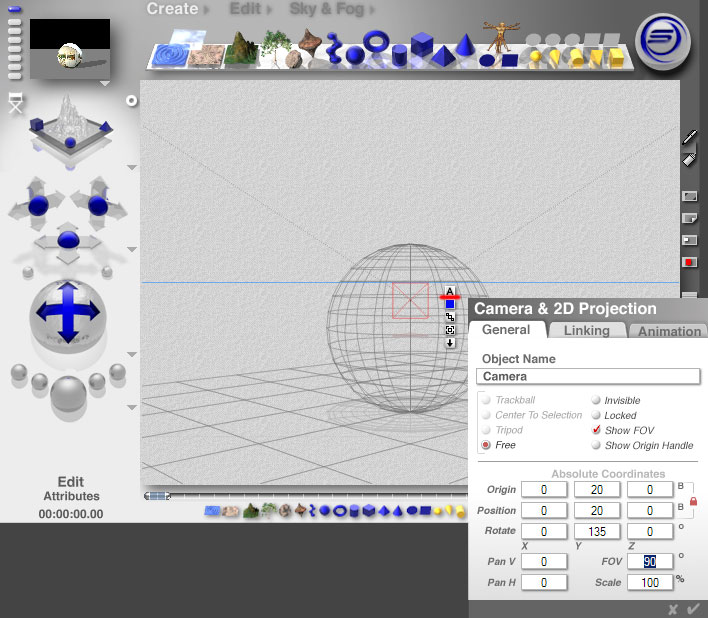Create a torus from the Create palette

pyautogui.click(x=376, y=42)
